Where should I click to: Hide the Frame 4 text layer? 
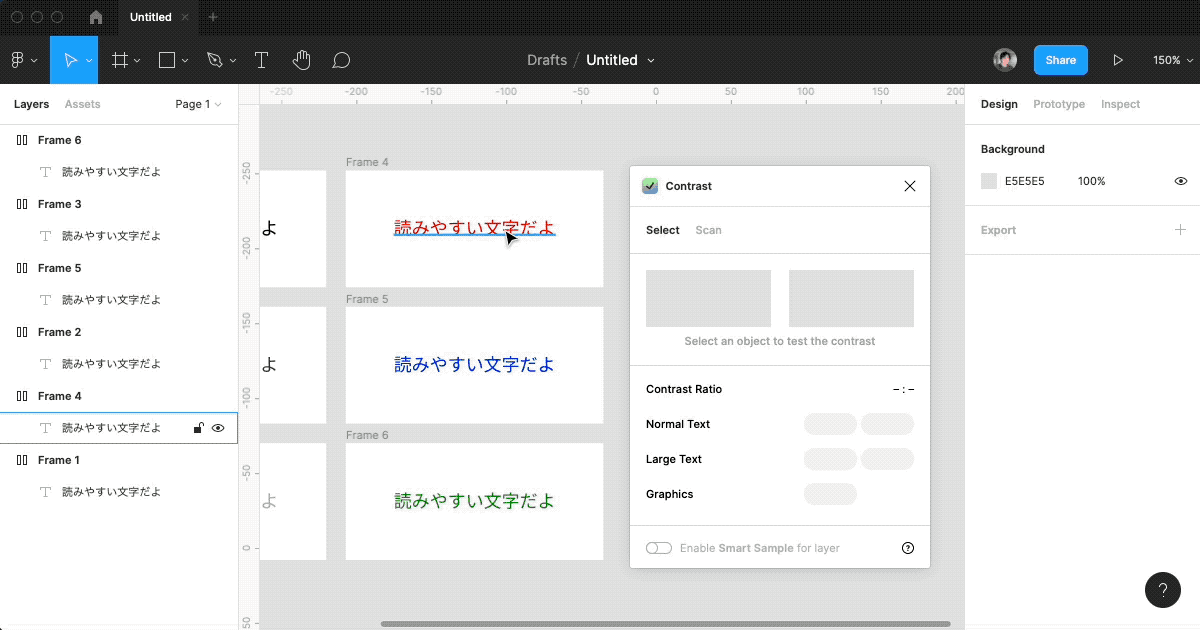[x=218, y=428]
